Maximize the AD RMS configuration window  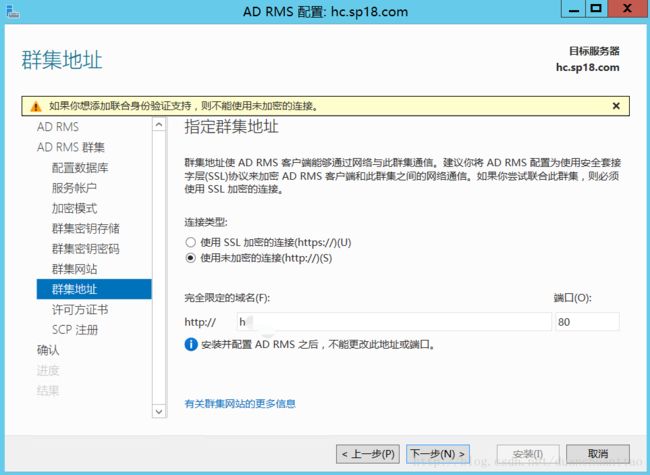[x=596, y=9]
